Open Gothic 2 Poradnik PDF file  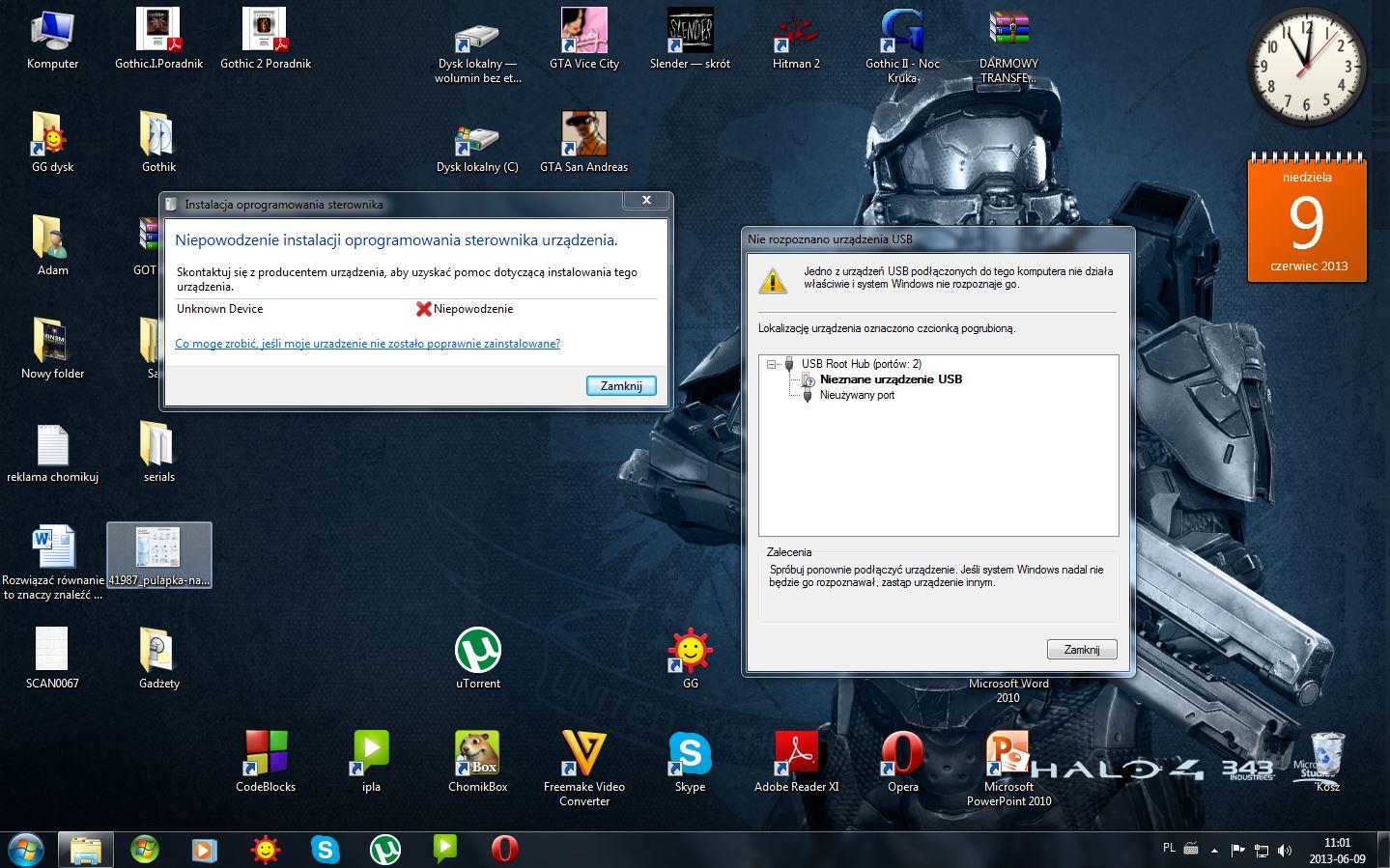click(x=265, y=39)
